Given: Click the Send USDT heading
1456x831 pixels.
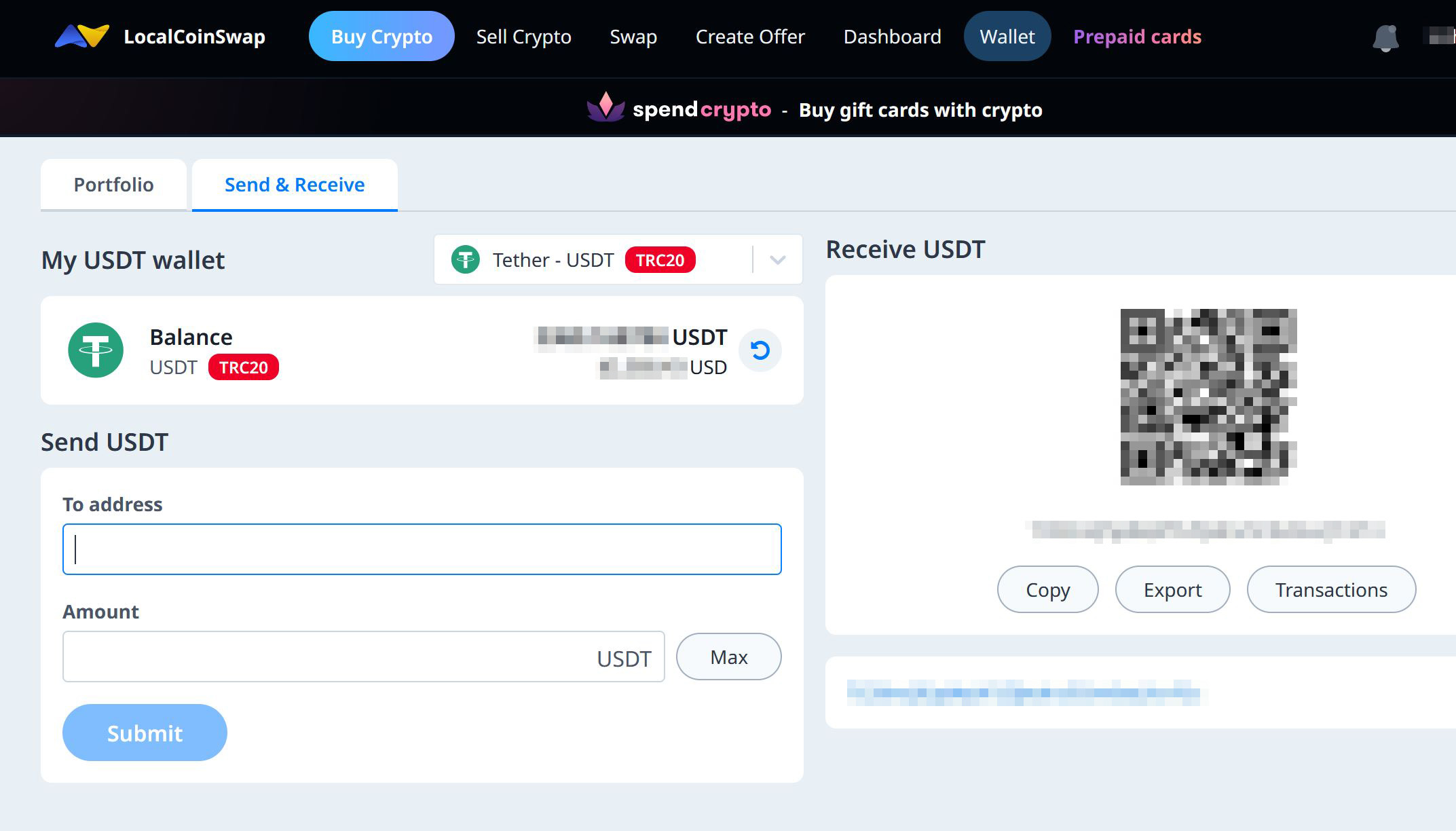Looking at the screenshot, I should click(x=105, y=442).
